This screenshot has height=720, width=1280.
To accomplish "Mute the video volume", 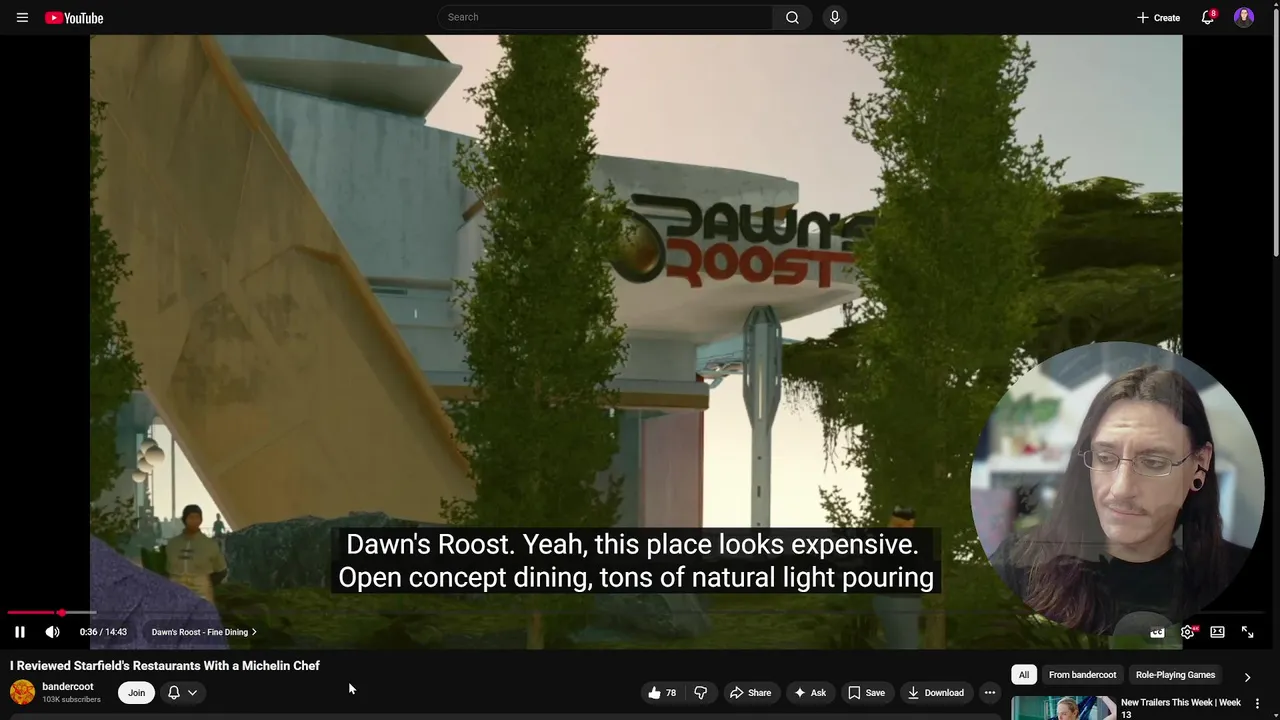I will coord(52,632).
